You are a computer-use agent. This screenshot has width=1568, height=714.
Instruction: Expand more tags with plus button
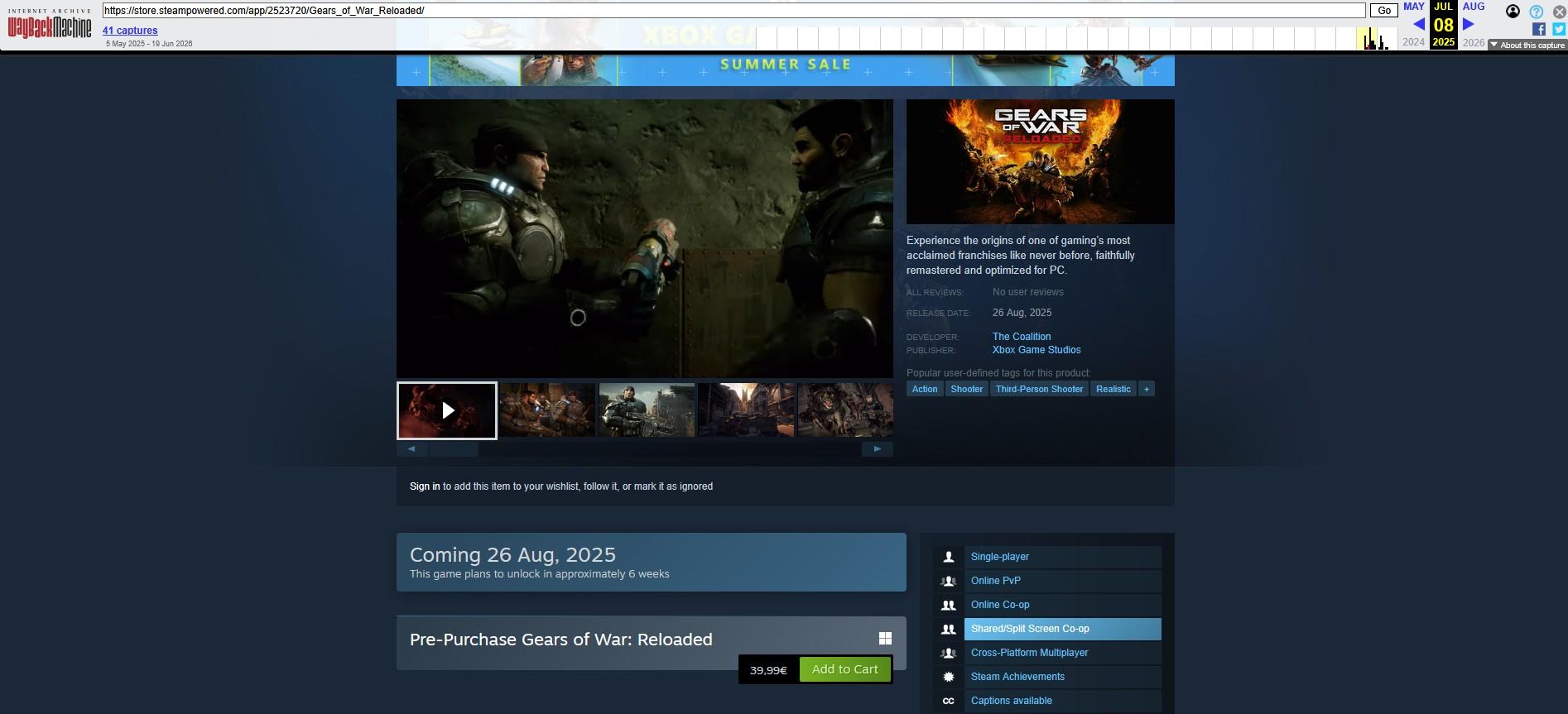pos(1147,389)
